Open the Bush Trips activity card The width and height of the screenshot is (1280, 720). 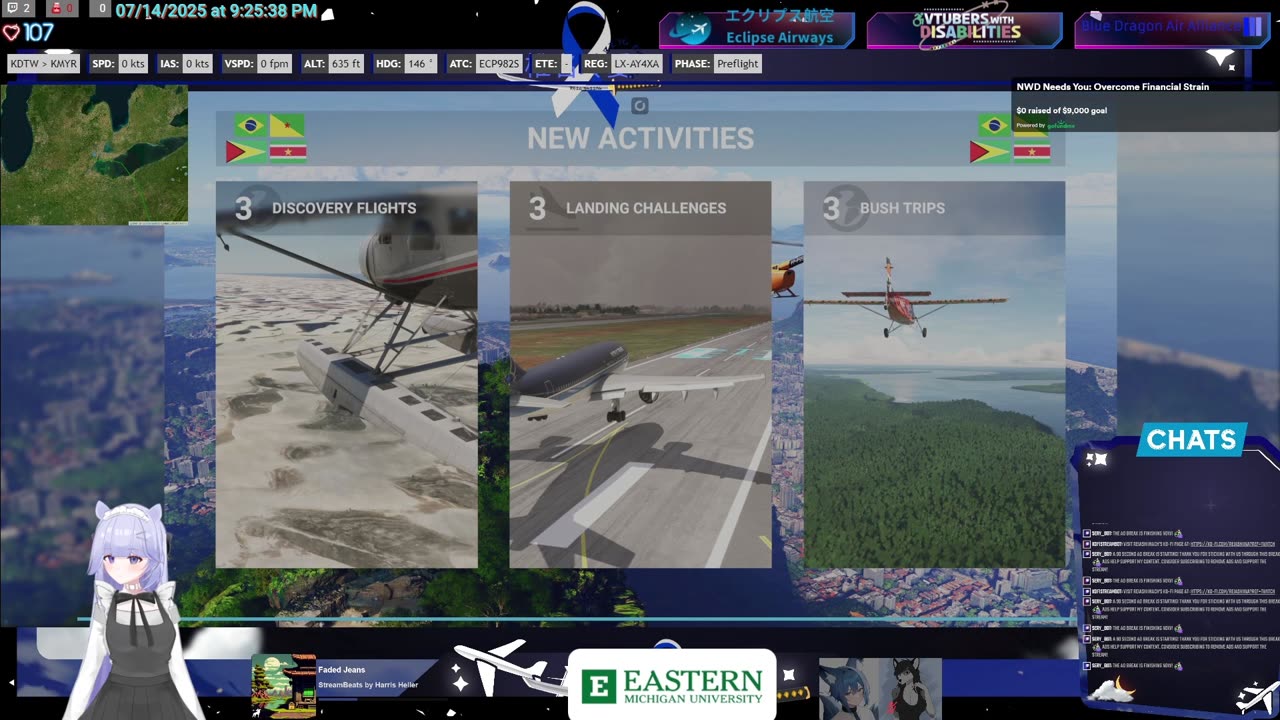tap(934, 374)
